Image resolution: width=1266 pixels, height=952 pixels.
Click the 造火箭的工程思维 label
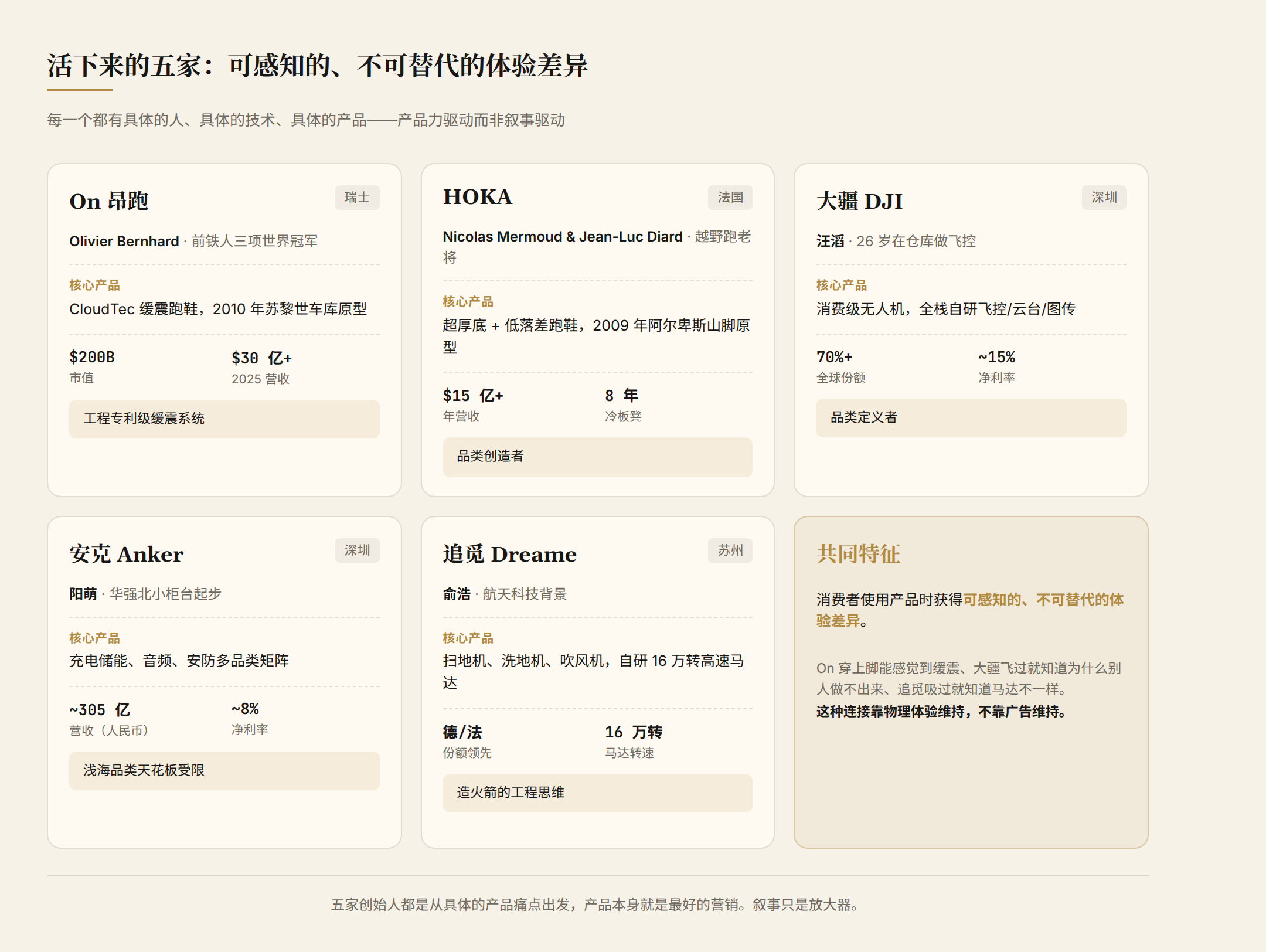click(597, 793)
